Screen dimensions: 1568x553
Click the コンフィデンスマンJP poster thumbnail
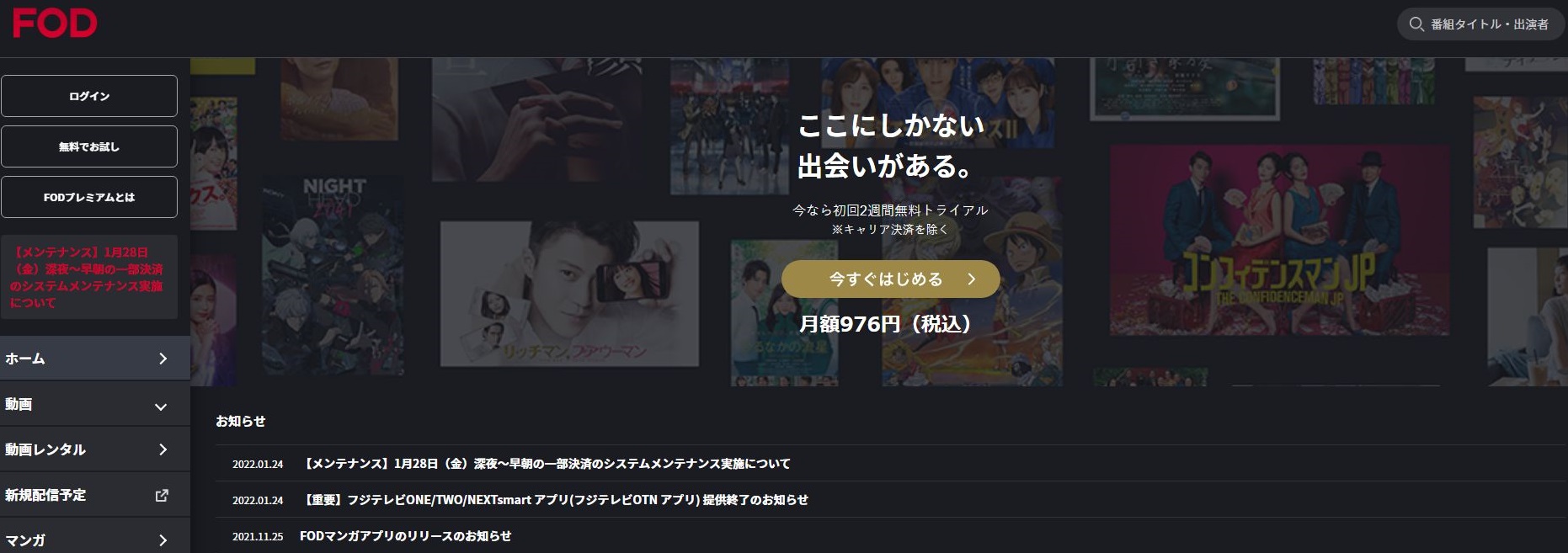1279,241
